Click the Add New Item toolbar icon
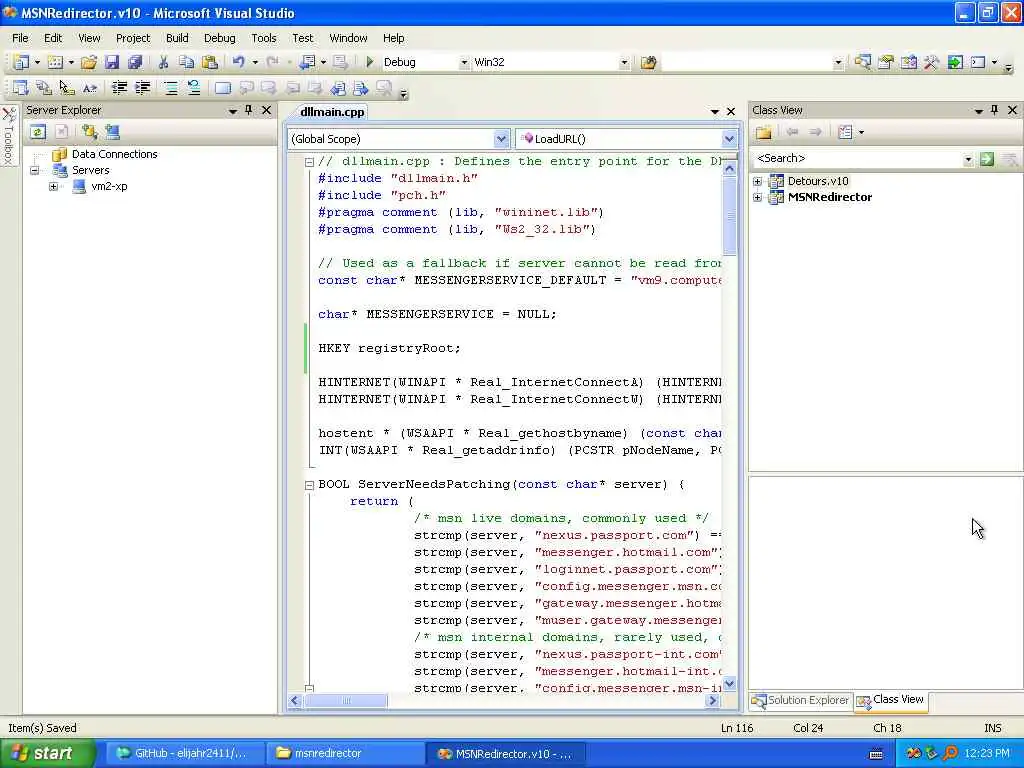 click(x=56, y=62)
